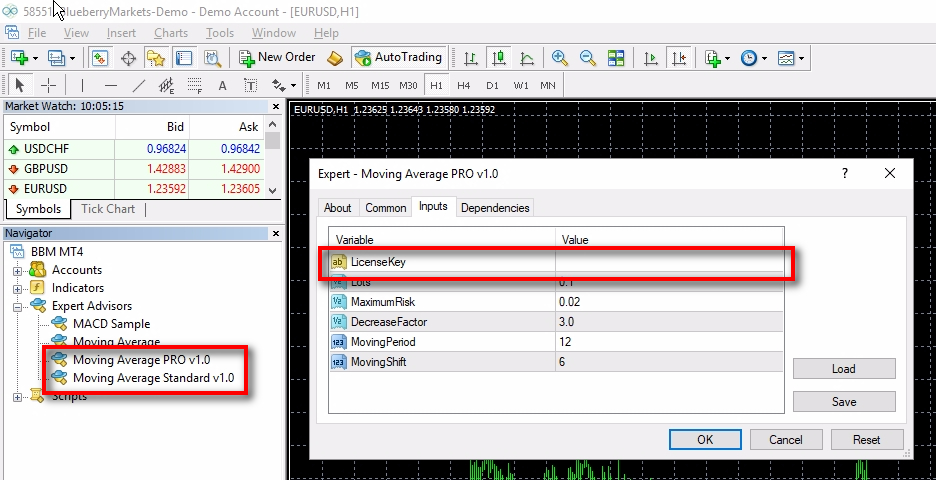Click the Reset button
The width and height of the screenshot is (936, 480).
point(866,439)
